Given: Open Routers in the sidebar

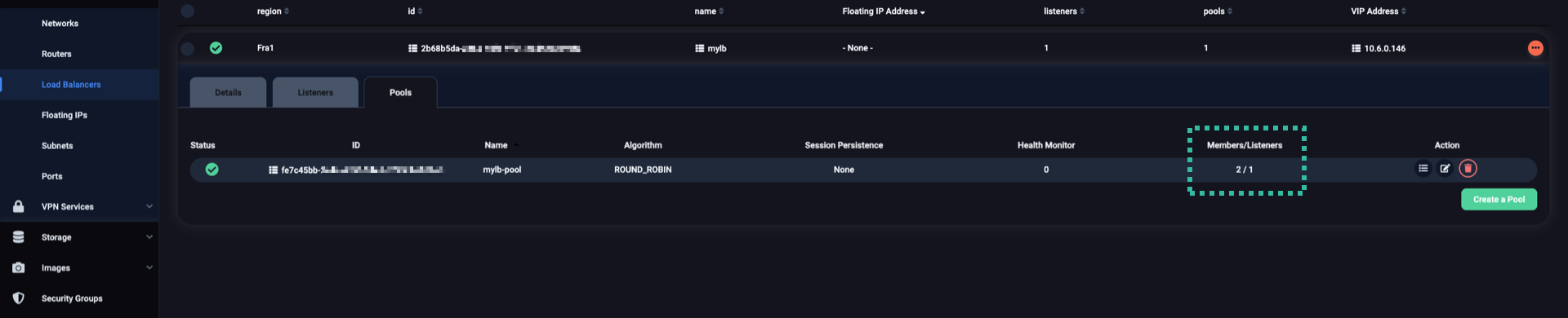Looking at the screenshot, I should [56, 54].
